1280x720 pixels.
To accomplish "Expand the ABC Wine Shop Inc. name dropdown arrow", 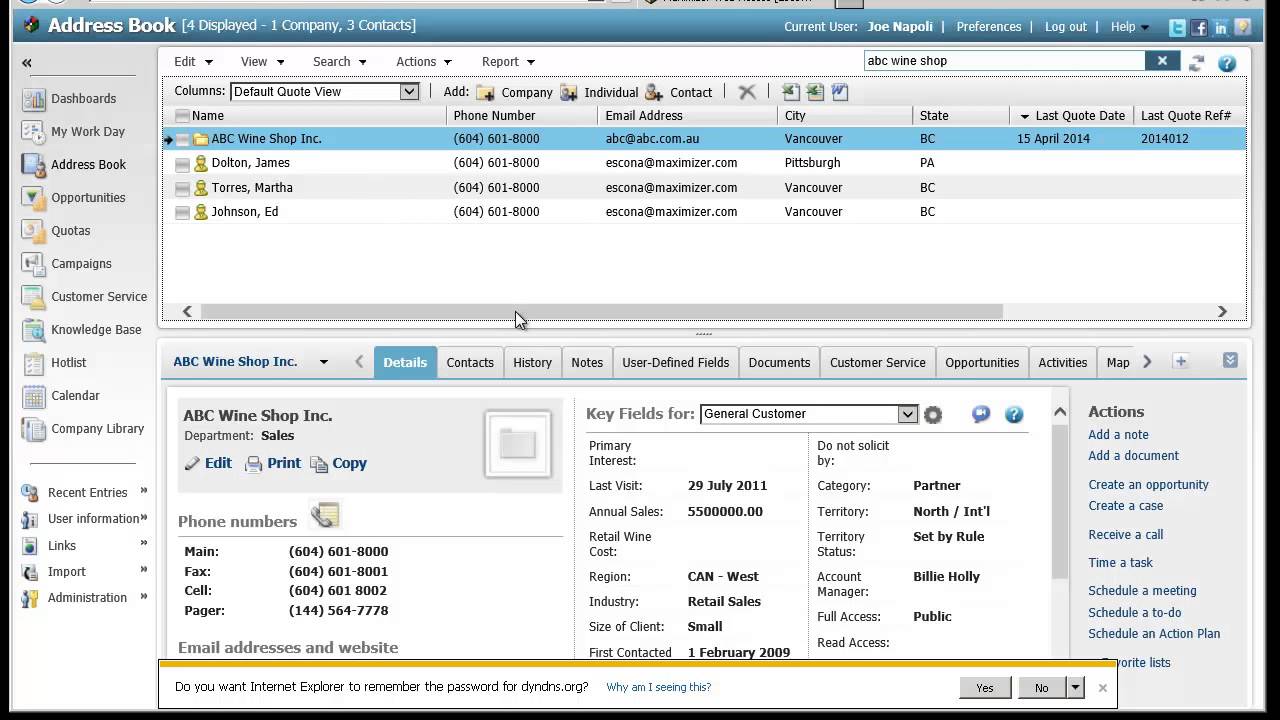I will 323,362.
